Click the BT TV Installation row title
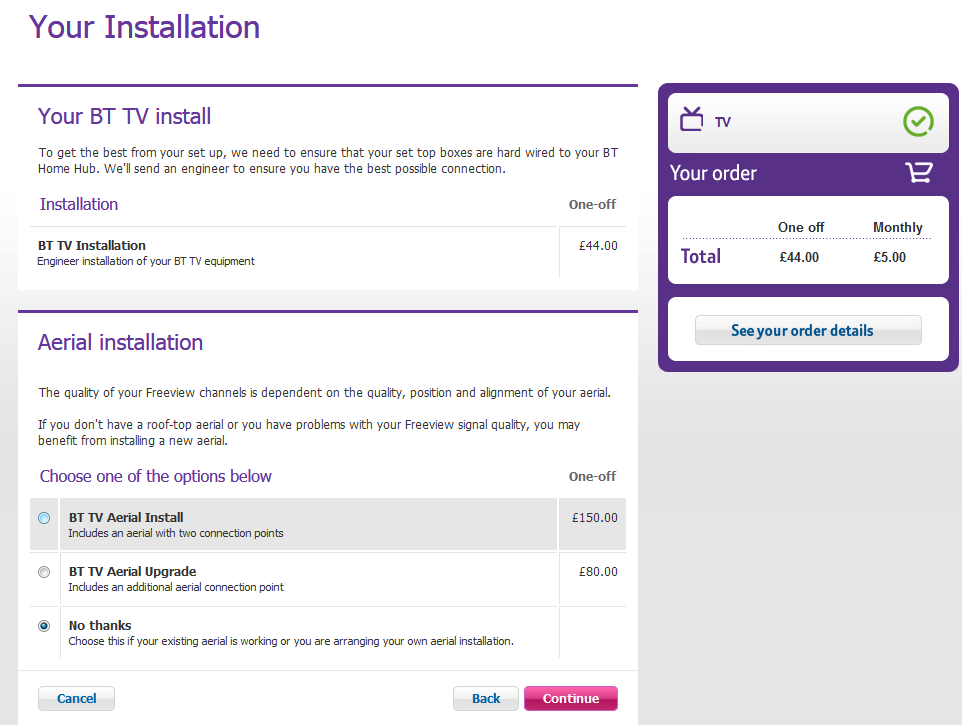This screenshot has height=725, width=962. click(x=92, y=245)
